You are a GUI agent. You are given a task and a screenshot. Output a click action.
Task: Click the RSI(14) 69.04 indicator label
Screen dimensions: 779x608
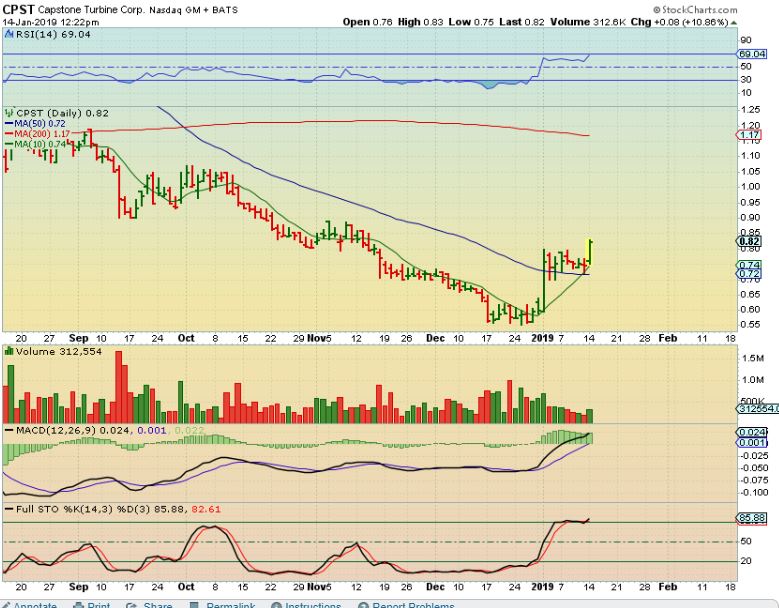click(53, 34)
